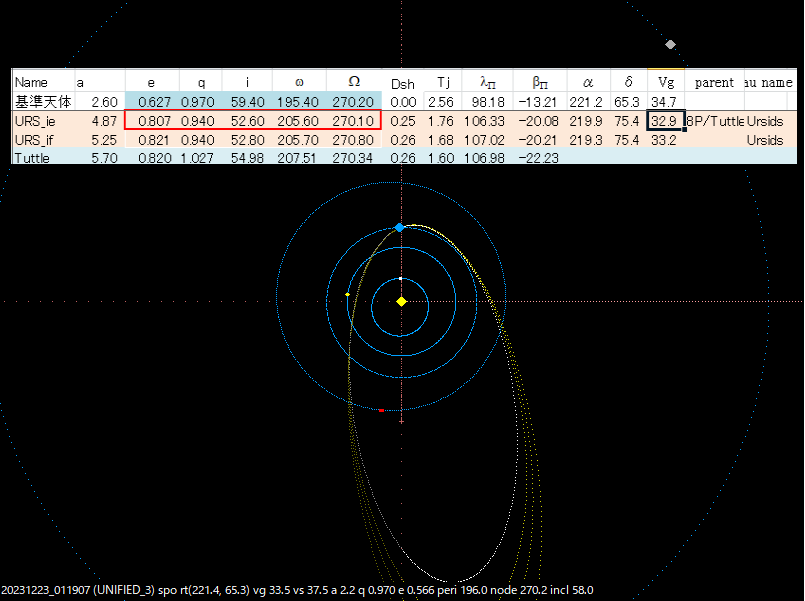Select the Tuttle row at the table bottom
805x601 pixels.
click(40, 156)
